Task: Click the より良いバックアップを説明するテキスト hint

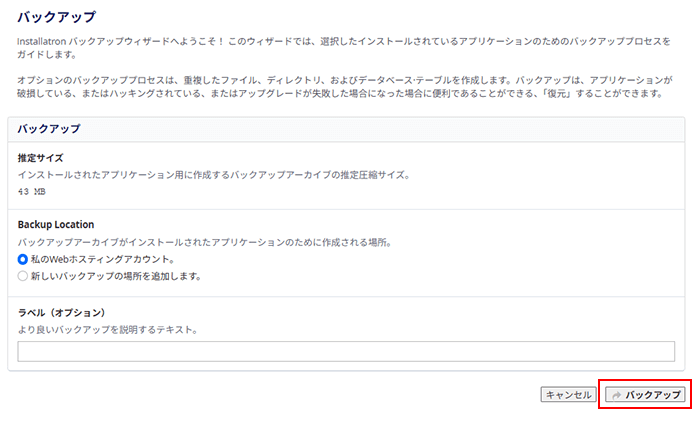Action: point(108,330)
